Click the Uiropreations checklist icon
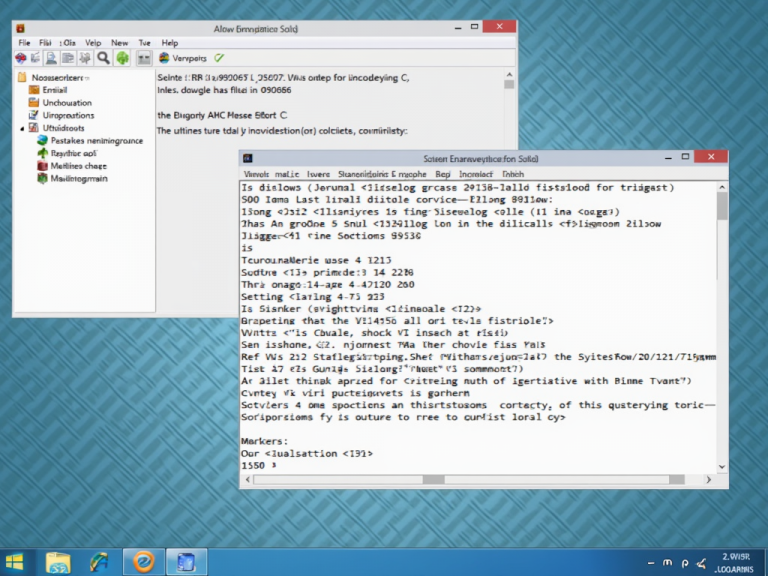The image size is (768, 576). [34, 116]
